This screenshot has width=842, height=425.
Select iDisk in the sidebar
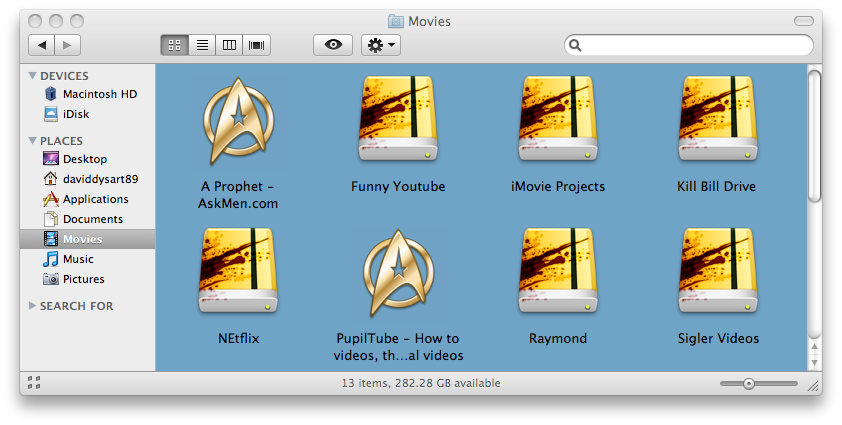pos(88,114)
